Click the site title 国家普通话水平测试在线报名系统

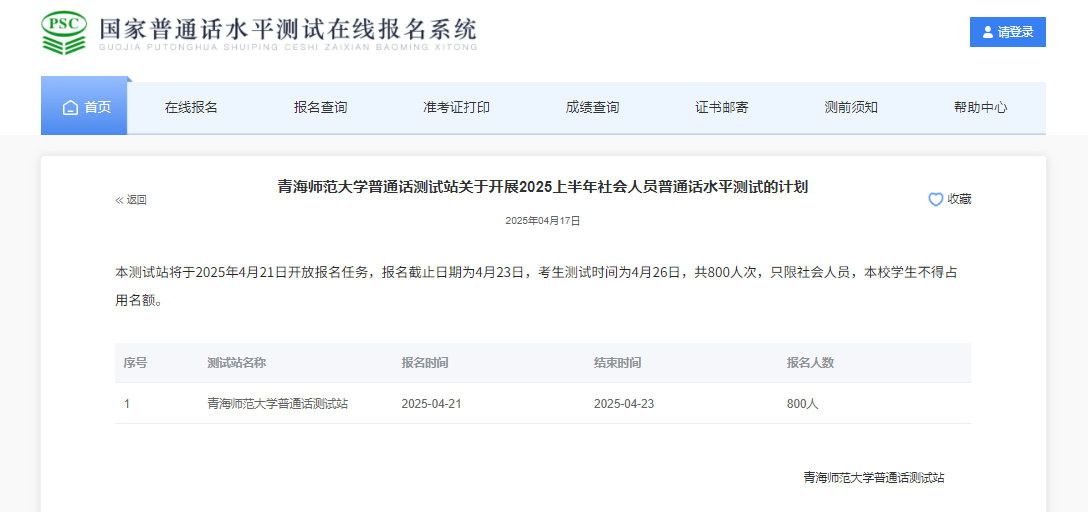[x=289, y=28]
